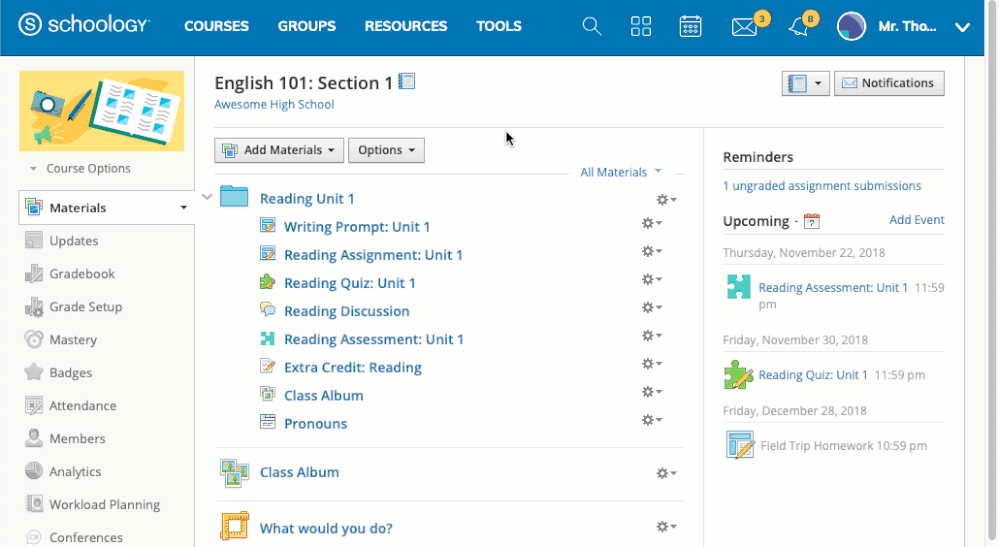Image resolution: width=999 pixels, height=547 pixels.
Task: Open the All Materials filter dropdown
Action: click(x=620, y=172)
